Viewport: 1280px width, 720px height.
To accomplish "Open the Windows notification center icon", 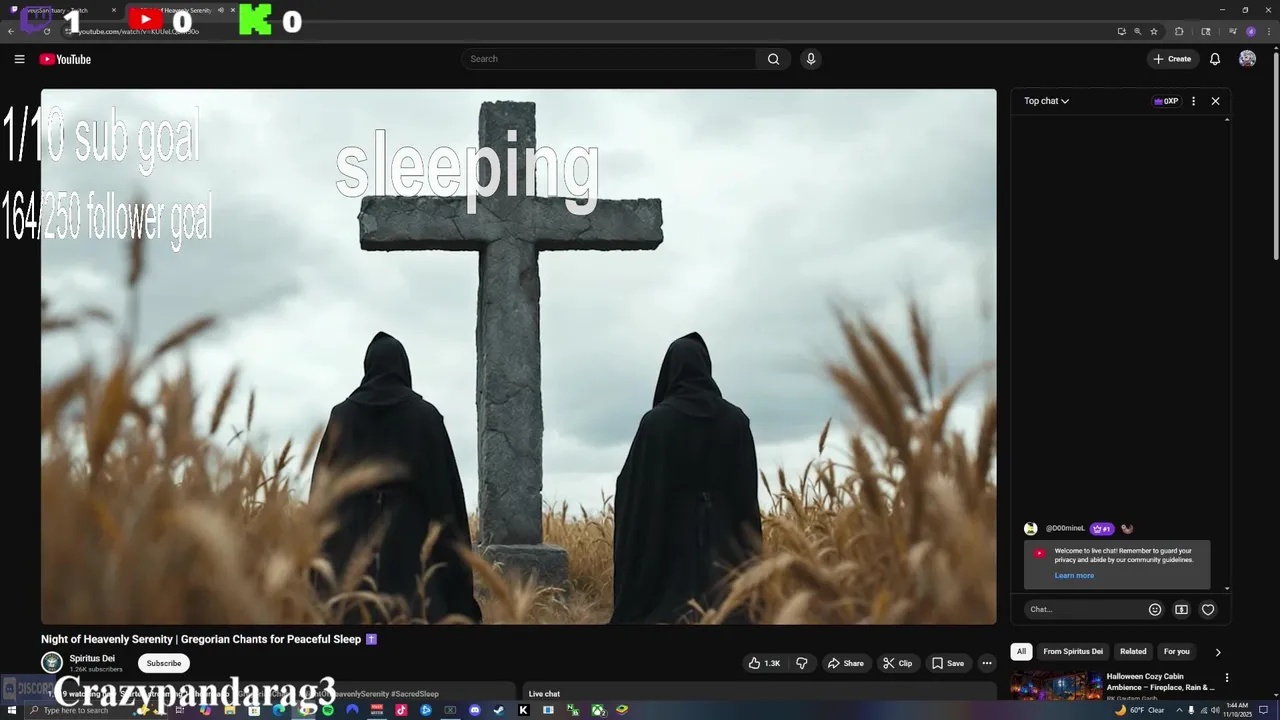I will (x=1263, y=710).
